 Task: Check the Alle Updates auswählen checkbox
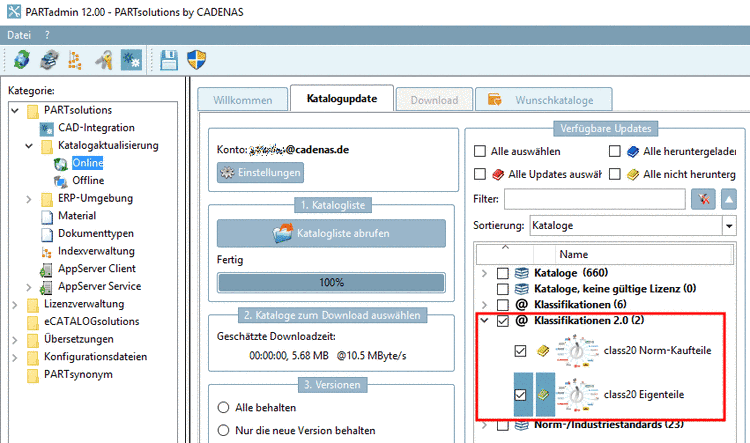click(480, 174)
